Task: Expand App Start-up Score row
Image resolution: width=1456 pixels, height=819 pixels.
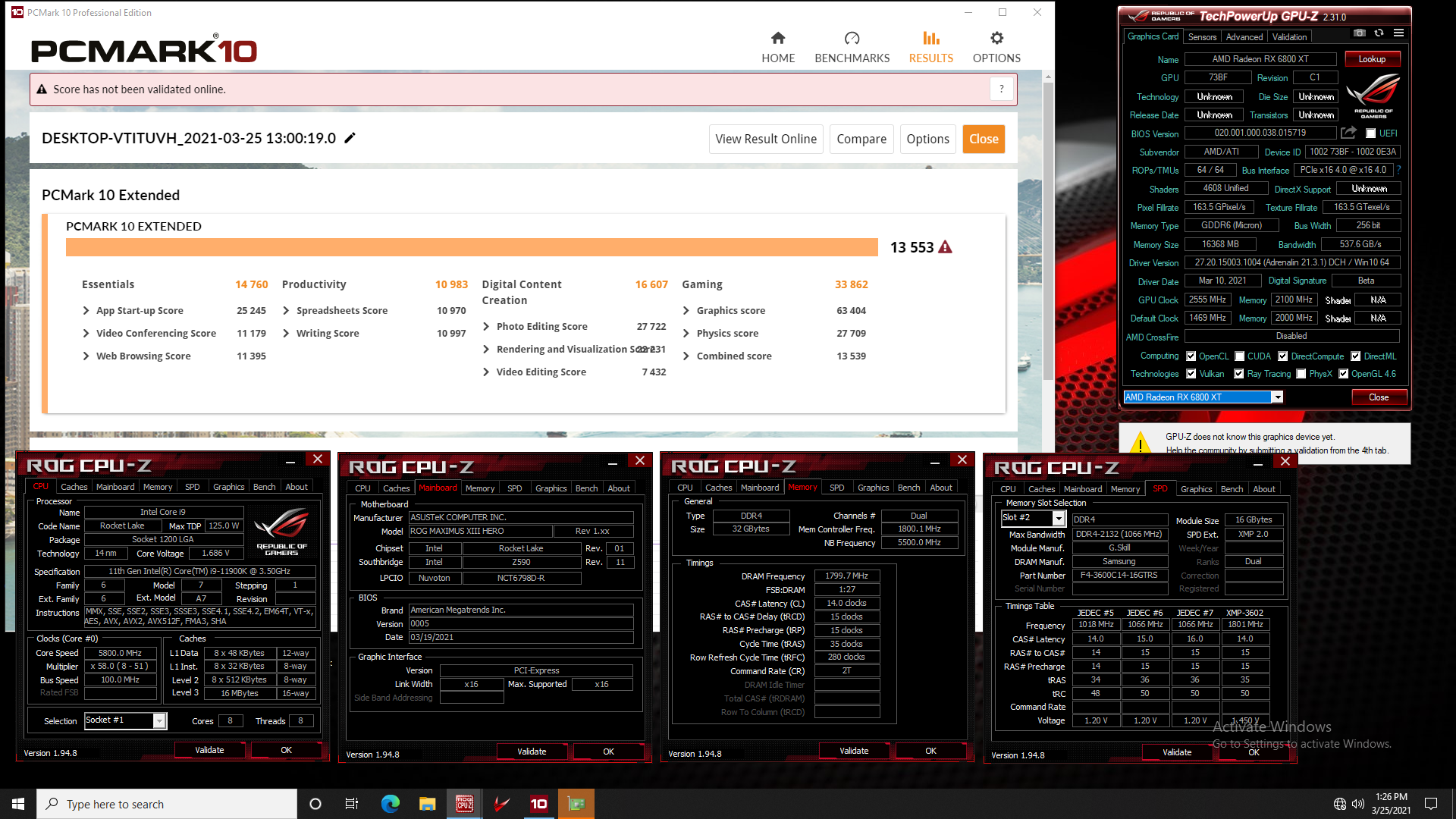Action: [86, 310]
